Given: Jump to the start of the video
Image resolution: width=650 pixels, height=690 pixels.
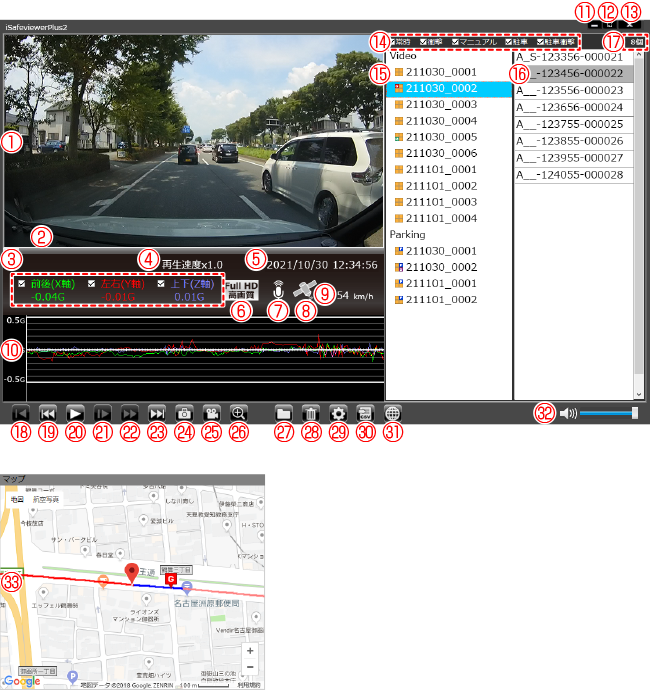Looking at the screenshot, I should tap(21, 414).
